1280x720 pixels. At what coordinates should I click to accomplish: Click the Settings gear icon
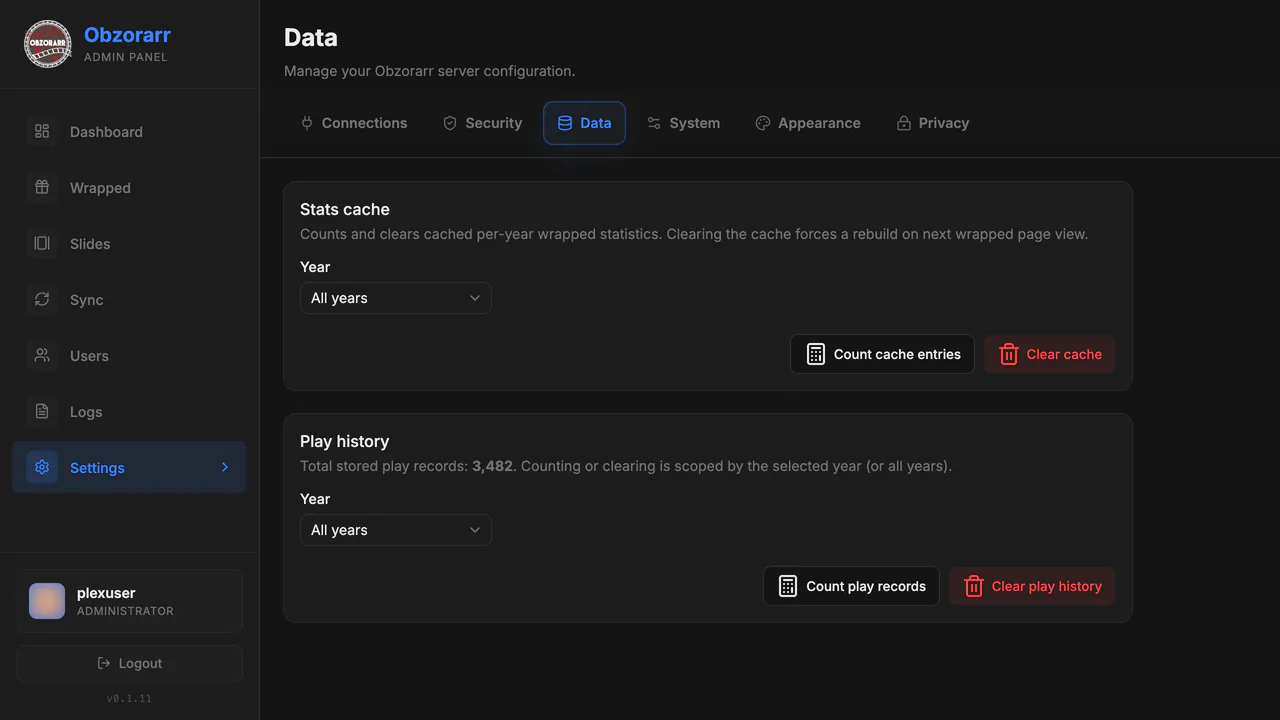[42, 467]
